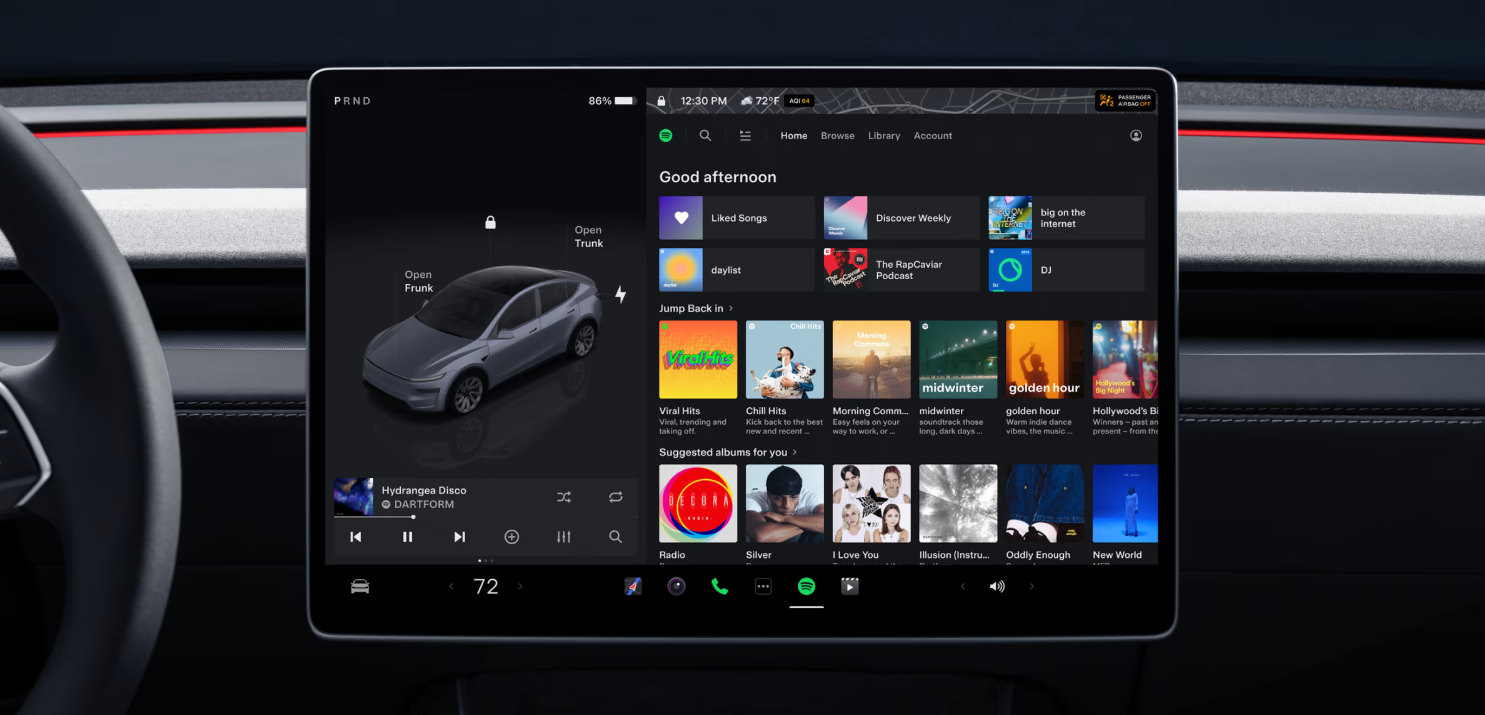Viewport: 1485px width, 715px height.
Task: Tap the padlock above the car
Action: coord(490,222)
